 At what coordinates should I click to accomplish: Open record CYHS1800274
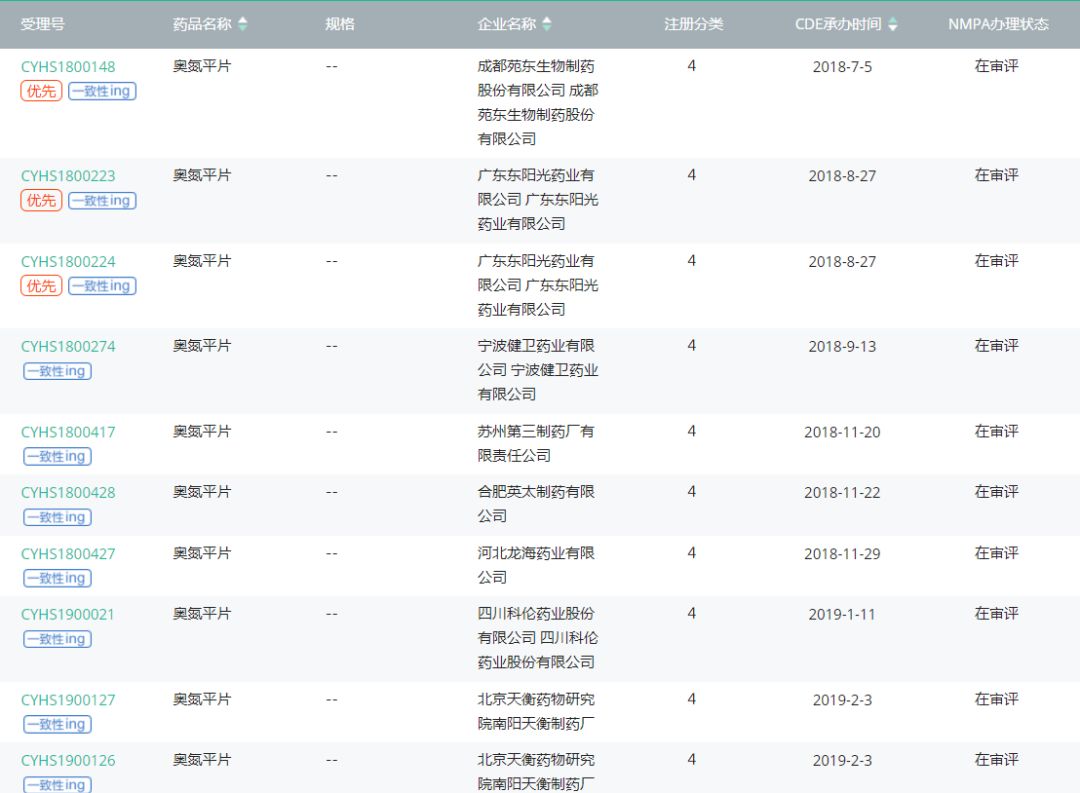tap(68, 347)
